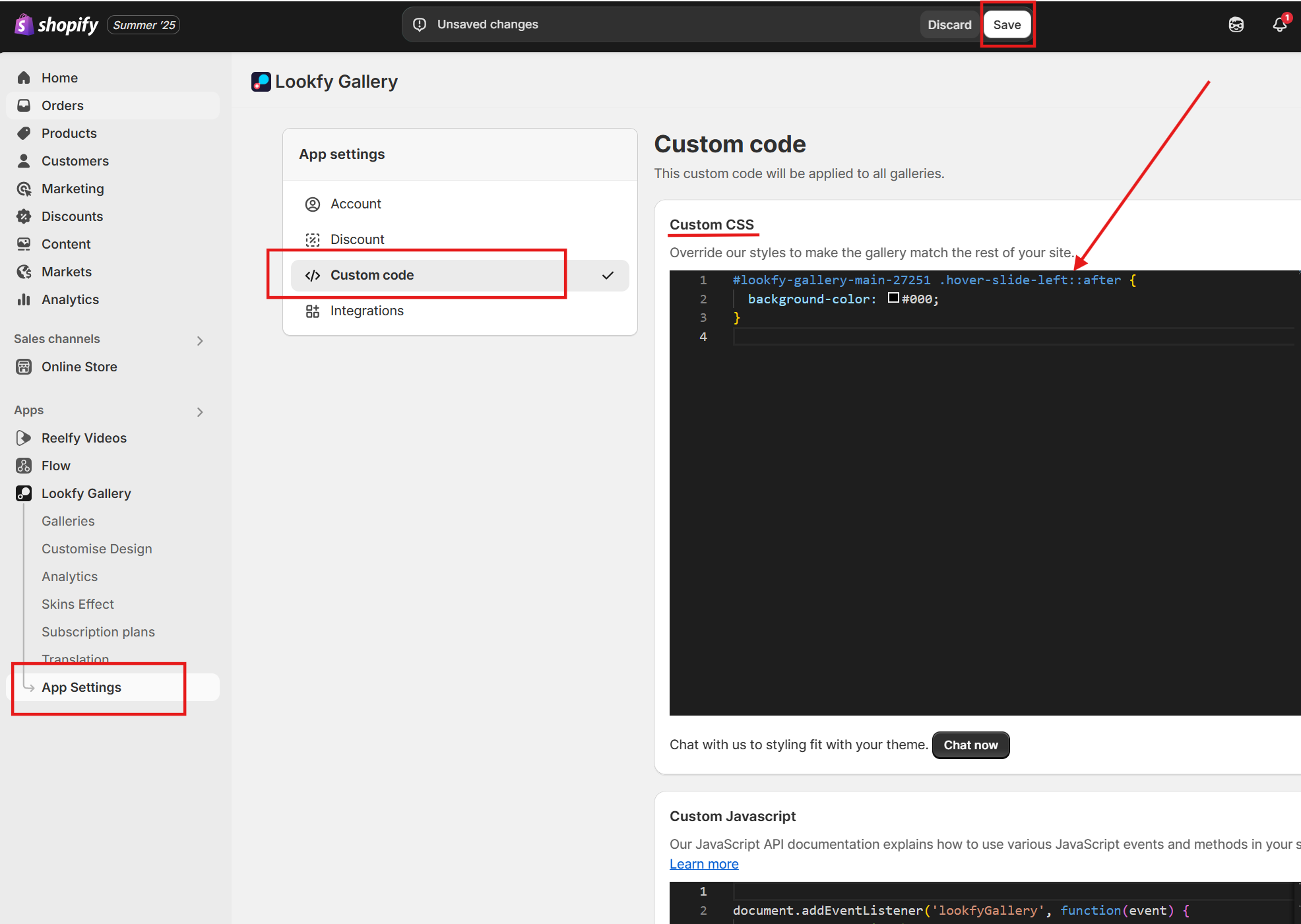Open App Settings submenu item
Image resolution: width=1301 pixels, height=924 pixels.
click(113, 687)
